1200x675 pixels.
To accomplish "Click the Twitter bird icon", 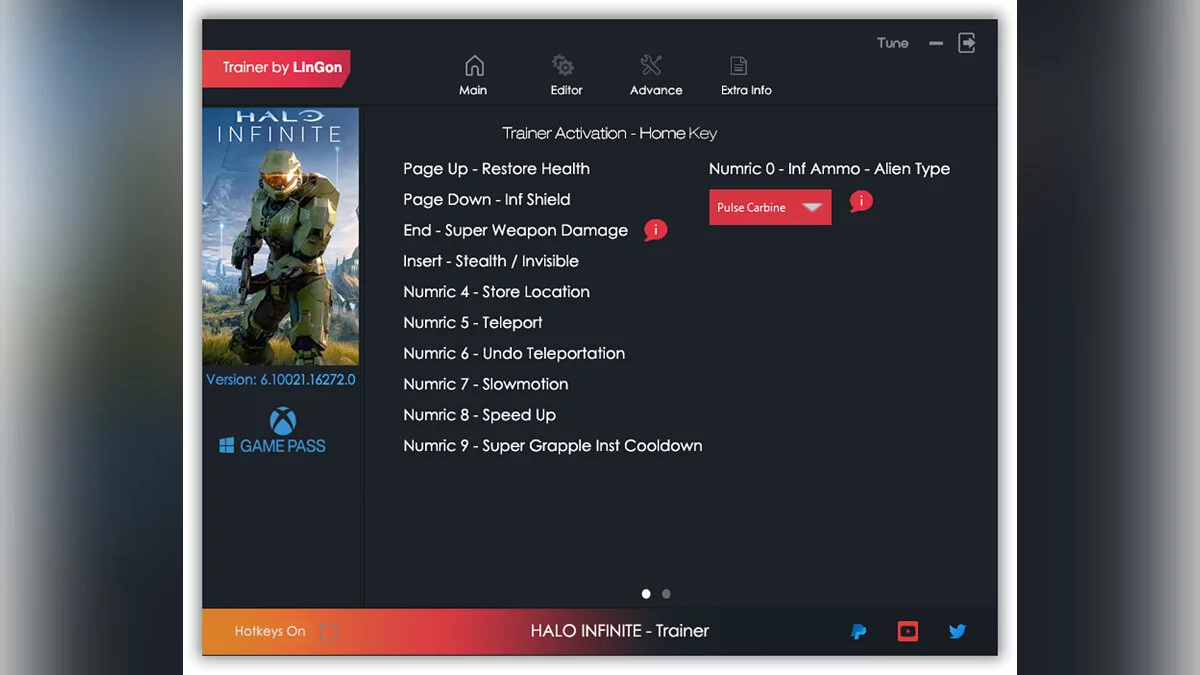I will (957, 631).
